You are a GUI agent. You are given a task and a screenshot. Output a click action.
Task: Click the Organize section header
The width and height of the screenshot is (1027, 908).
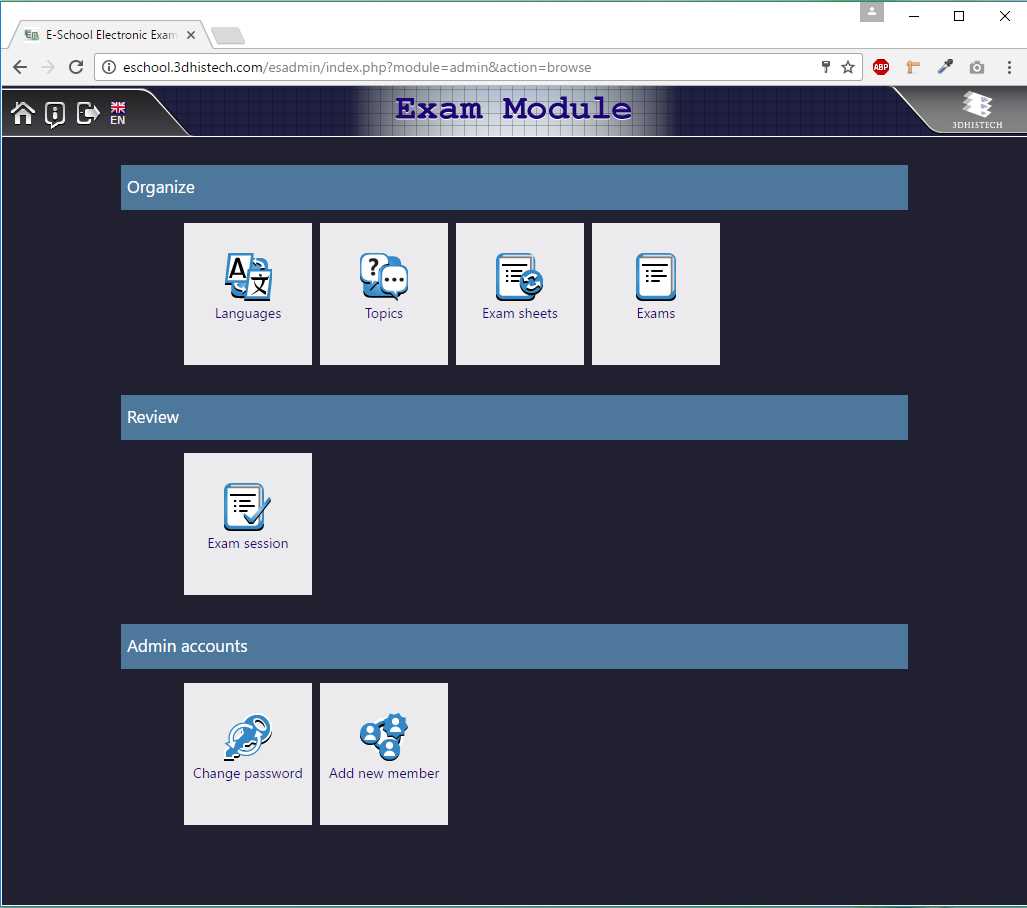tap(514, 187)
